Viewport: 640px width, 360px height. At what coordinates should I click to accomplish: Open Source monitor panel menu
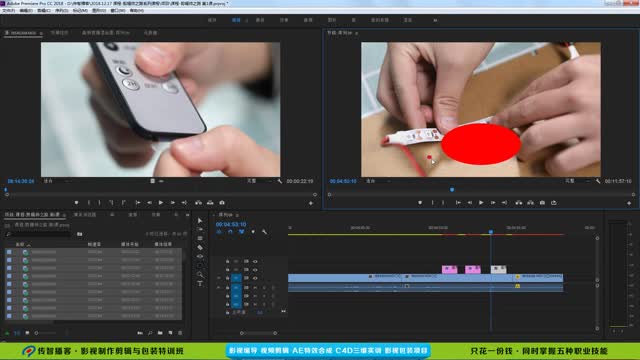coord(41,33)
